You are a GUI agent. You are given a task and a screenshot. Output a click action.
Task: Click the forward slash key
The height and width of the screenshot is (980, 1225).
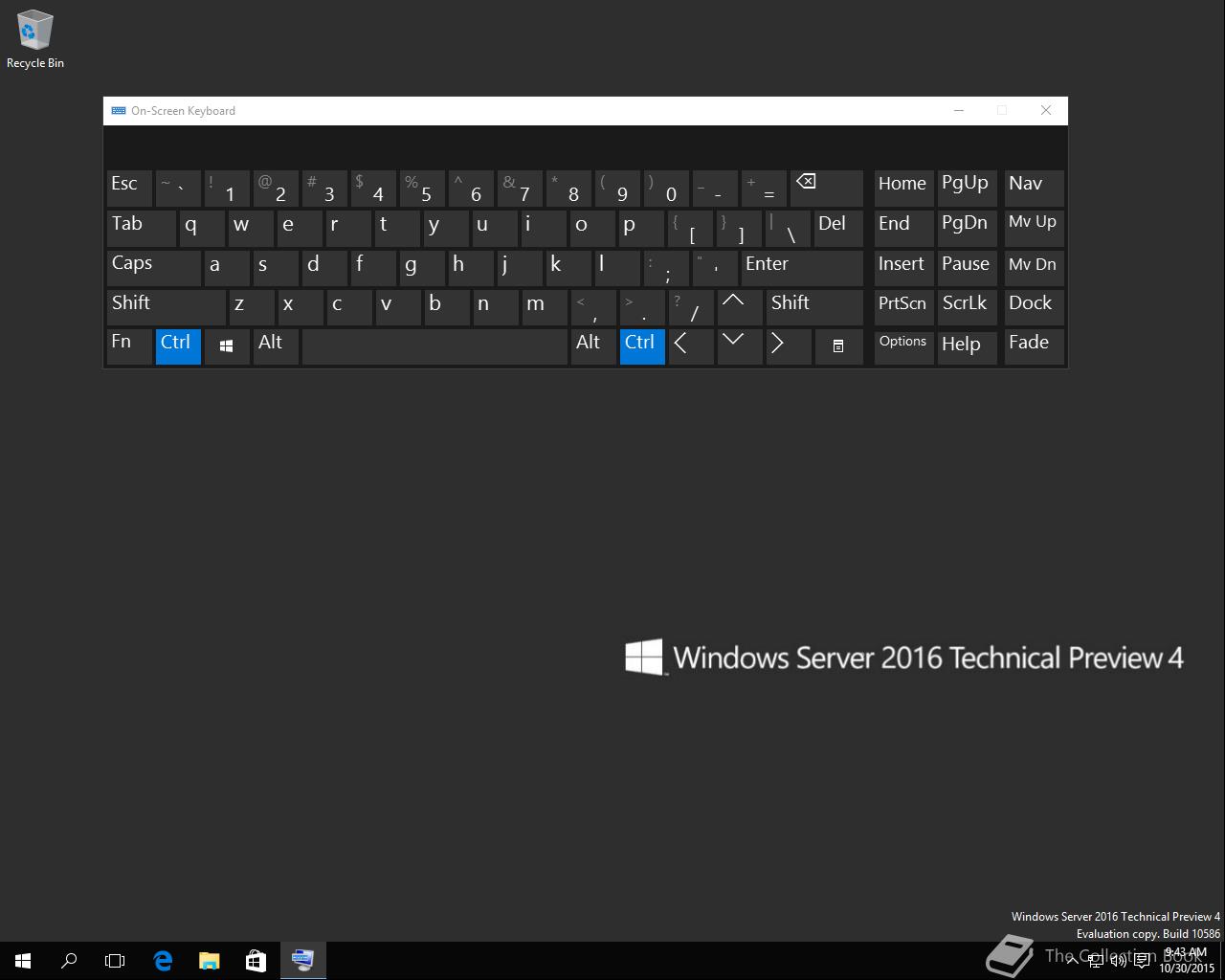tap(691, 307)
